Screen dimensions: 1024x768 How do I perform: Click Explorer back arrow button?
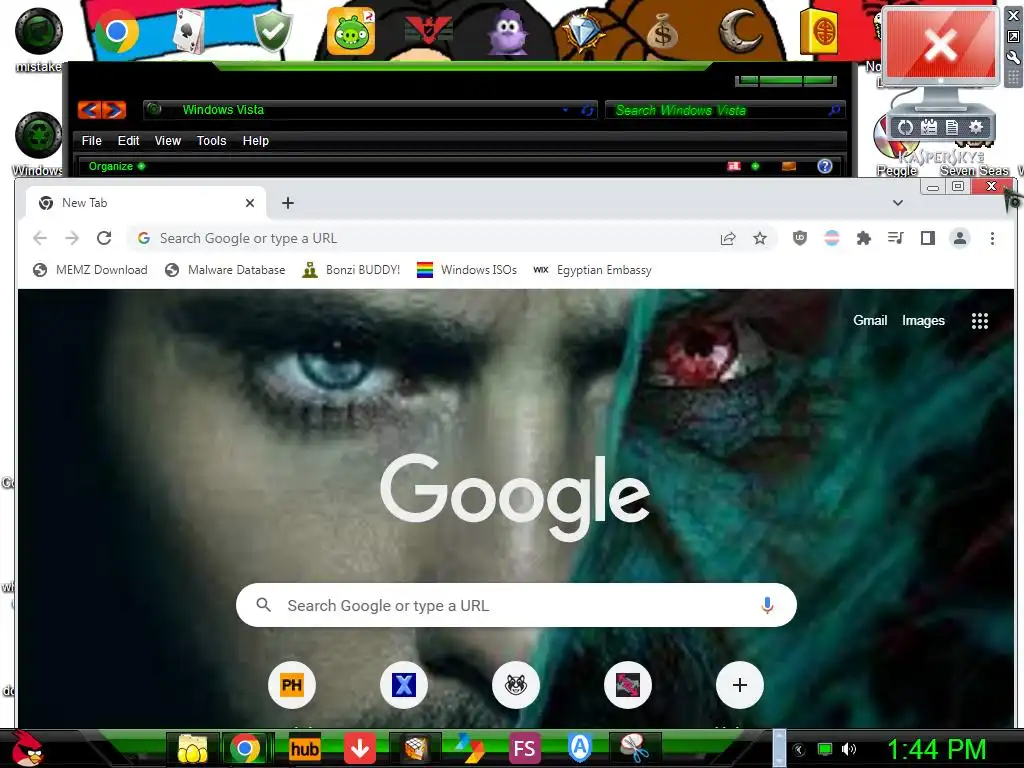tap(89, 110)
